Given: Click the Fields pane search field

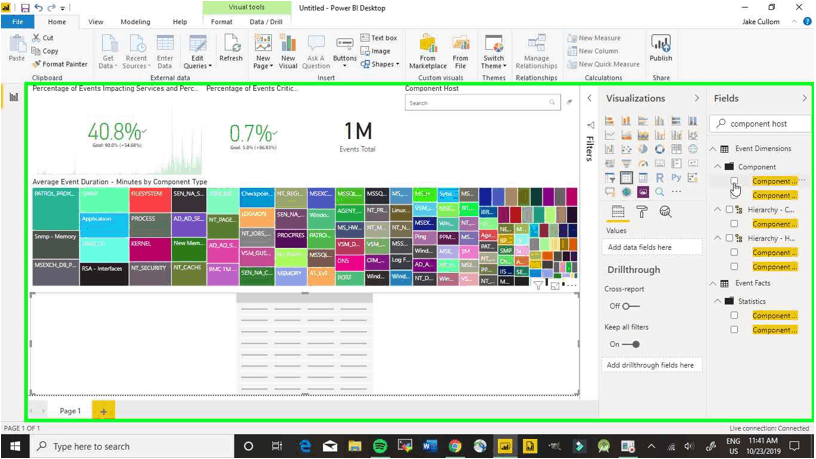Looking at the screenshot, I should [760, 124].
